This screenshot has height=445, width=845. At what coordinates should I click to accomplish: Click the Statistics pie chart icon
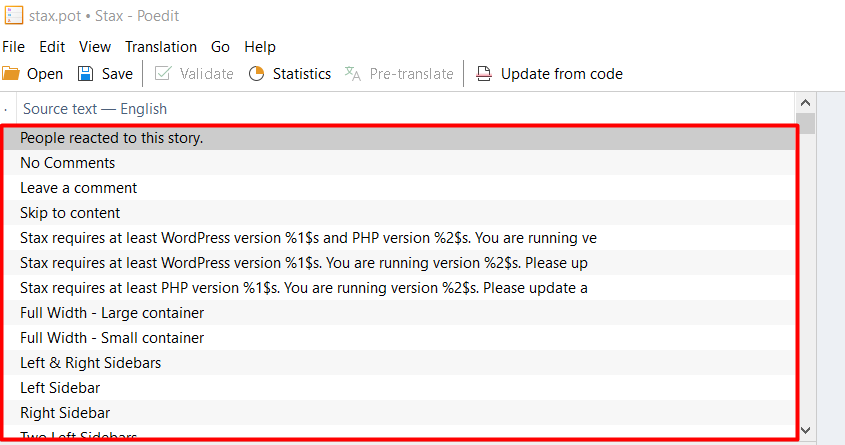(257, 73)
